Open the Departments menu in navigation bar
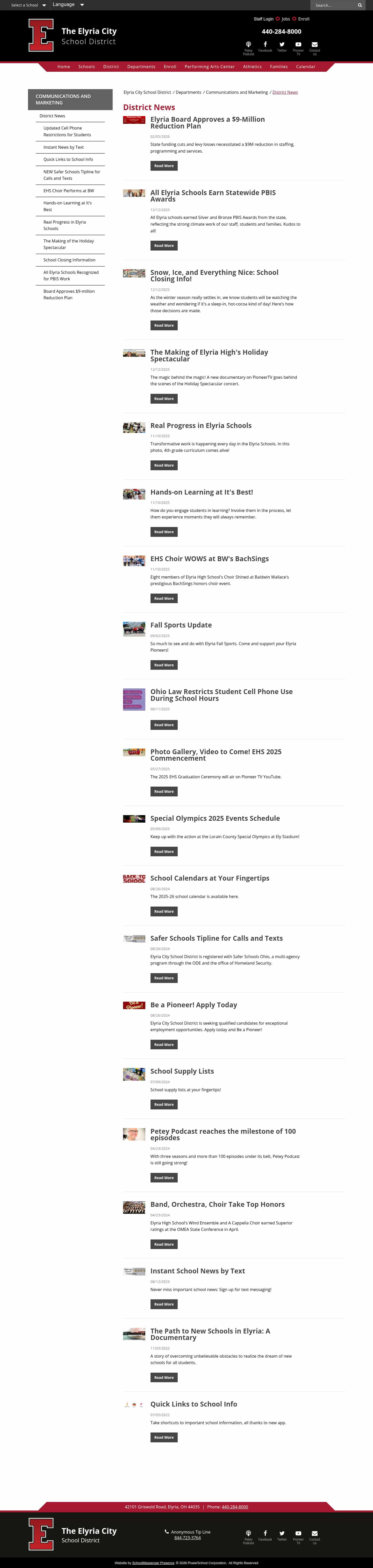373x1568 pixels. 141,67
